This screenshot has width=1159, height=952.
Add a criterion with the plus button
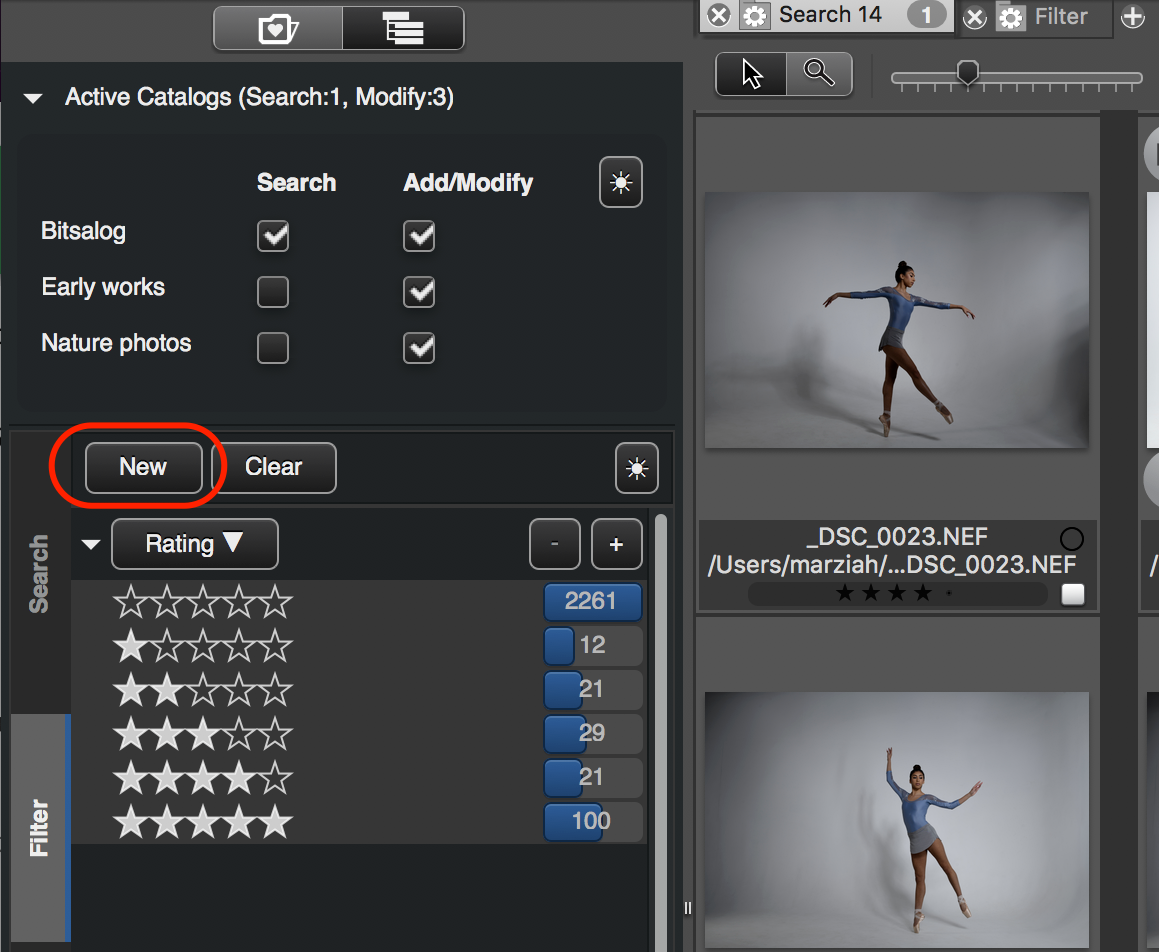pos(616,544)
